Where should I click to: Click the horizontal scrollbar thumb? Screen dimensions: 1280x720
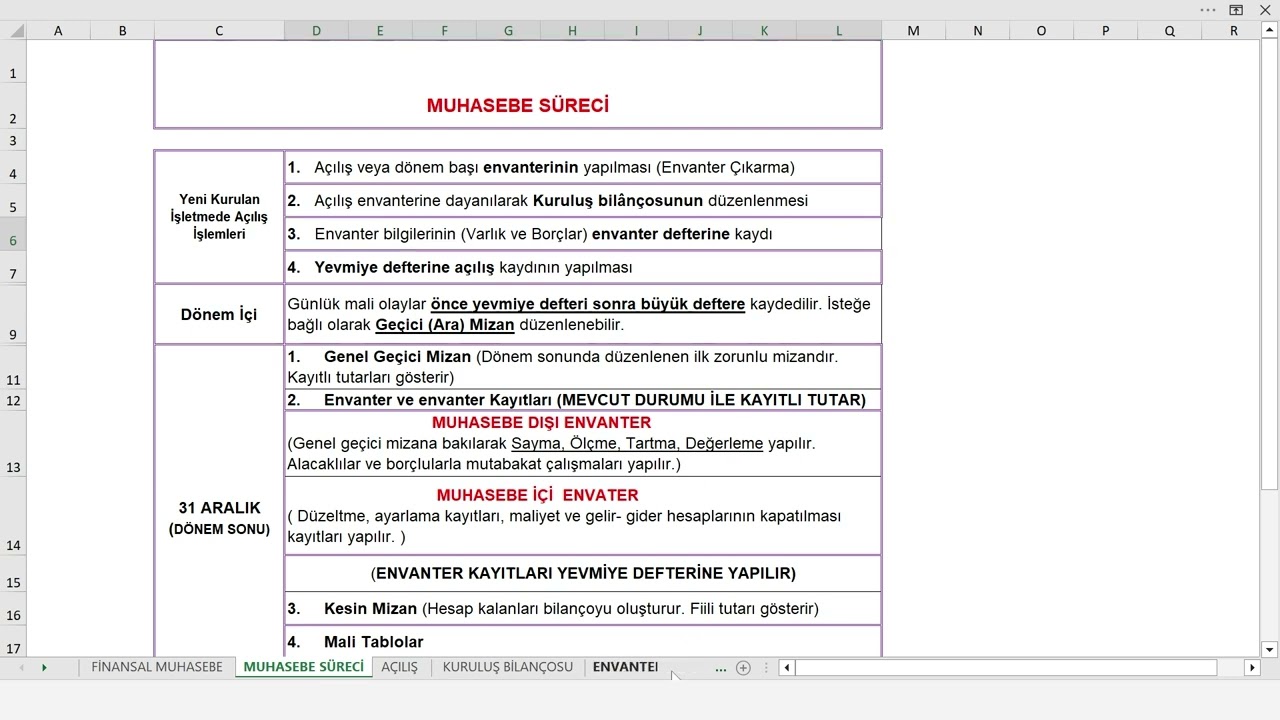coord(1006,668)
